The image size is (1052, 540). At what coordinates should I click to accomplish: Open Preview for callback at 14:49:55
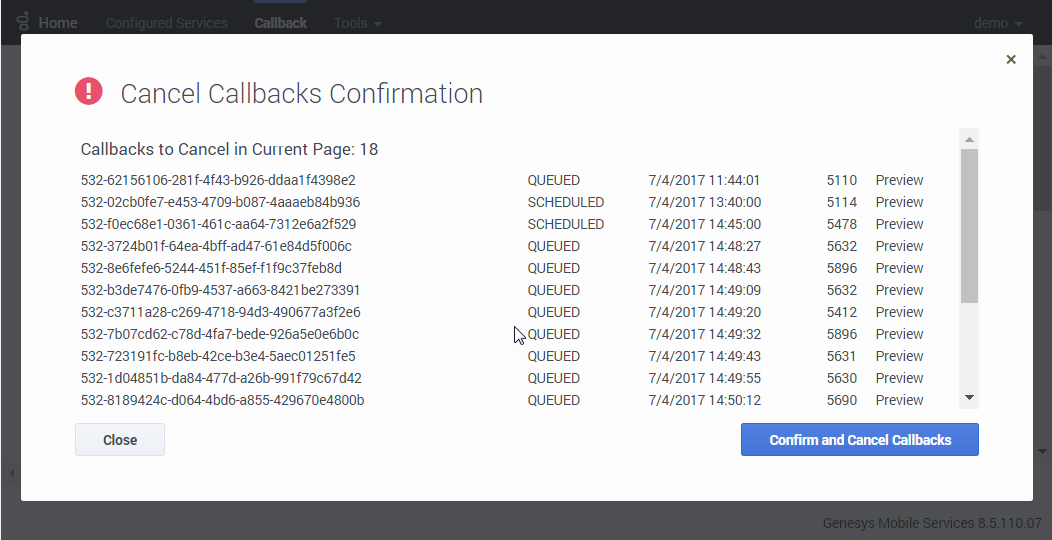(x=899, y=379)
